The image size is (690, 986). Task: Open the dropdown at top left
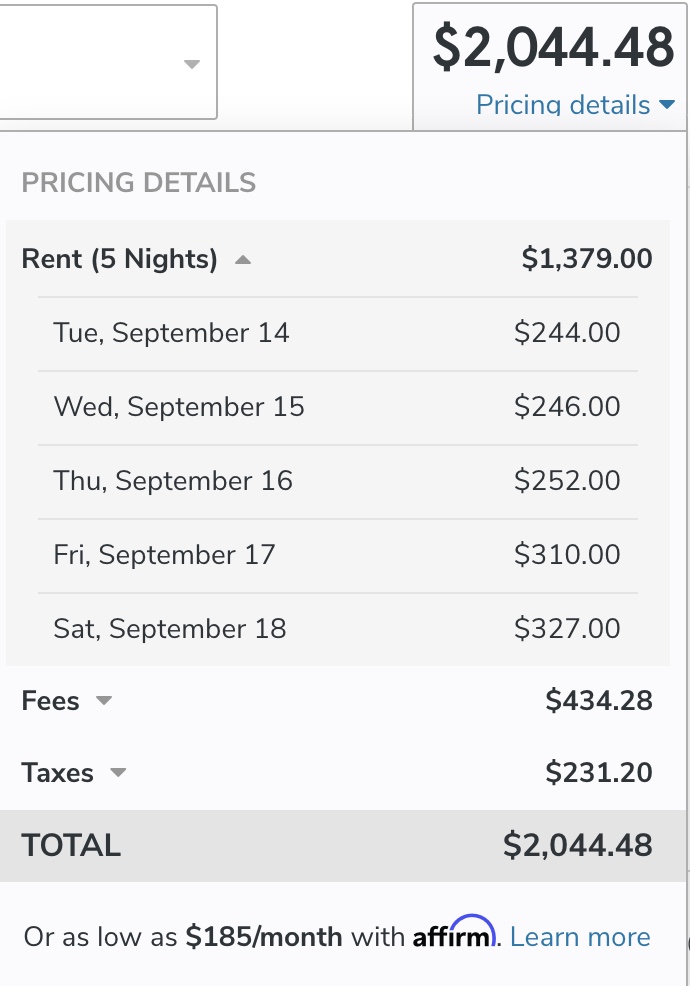[x=192, y=64]
